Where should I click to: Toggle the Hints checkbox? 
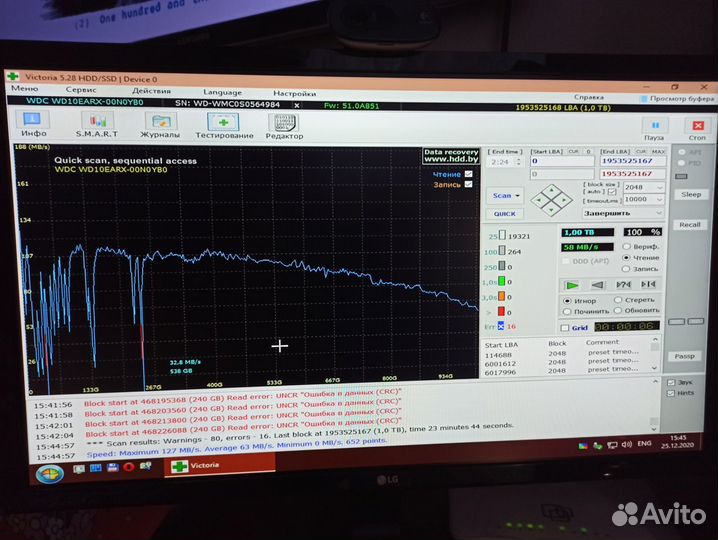tap(671, 393)
